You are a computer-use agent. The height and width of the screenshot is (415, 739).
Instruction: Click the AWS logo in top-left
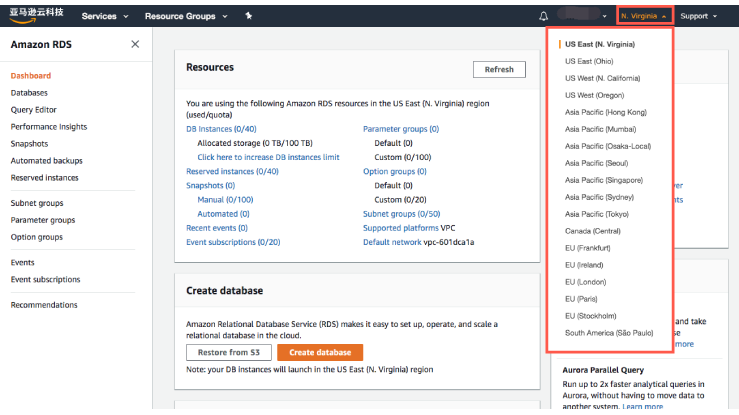click(36, 15)
